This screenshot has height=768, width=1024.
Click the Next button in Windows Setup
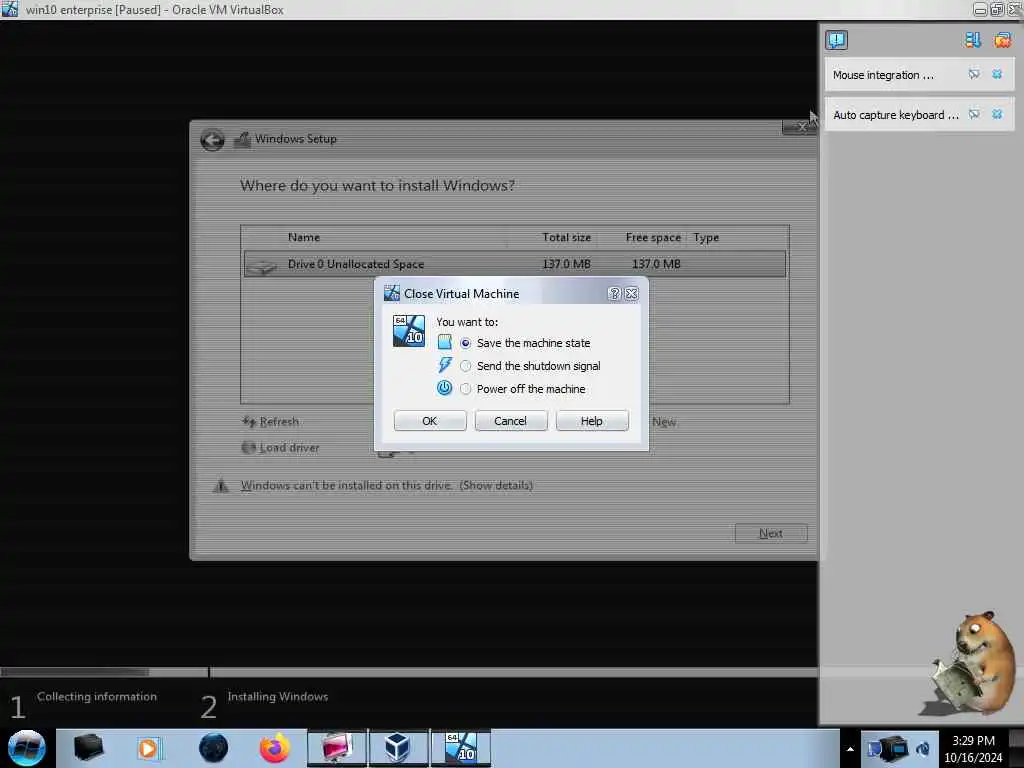771,534
